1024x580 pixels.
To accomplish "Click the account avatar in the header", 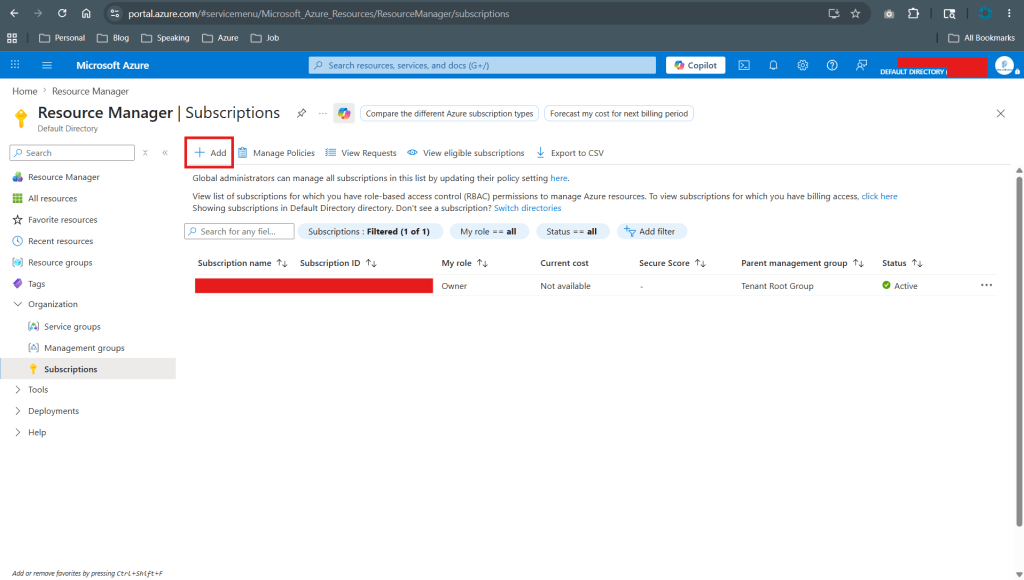I will pos(1004,65).
